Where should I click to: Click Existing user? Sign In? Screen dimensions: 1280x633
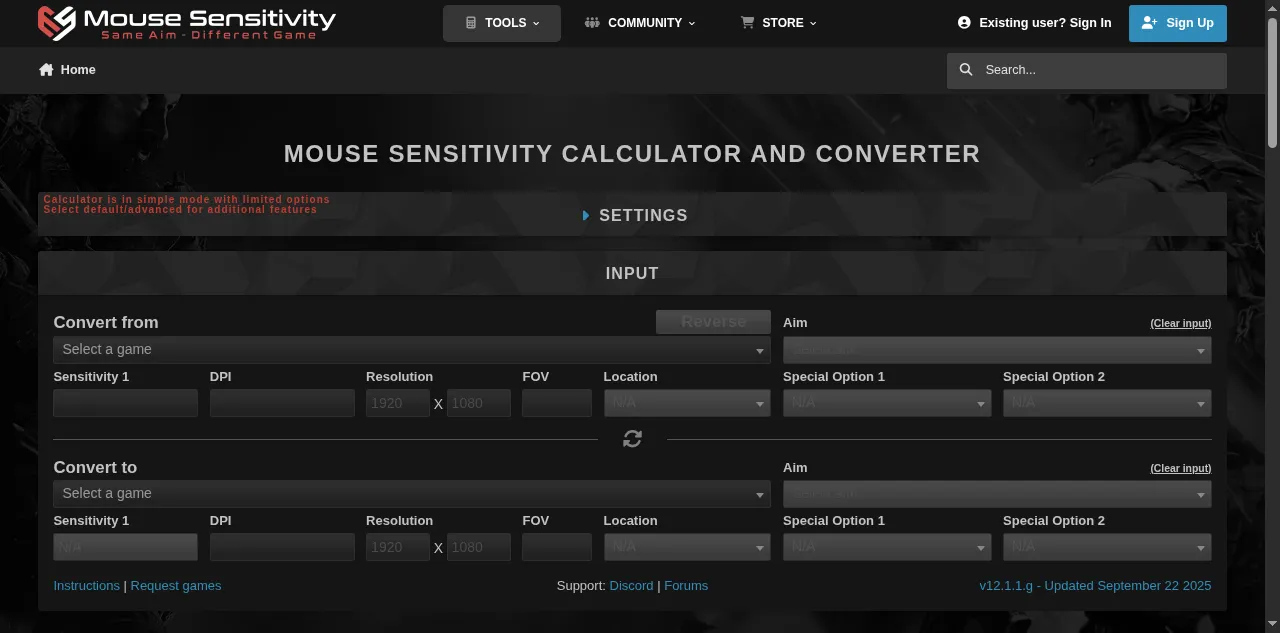[x=1034, y=23]
